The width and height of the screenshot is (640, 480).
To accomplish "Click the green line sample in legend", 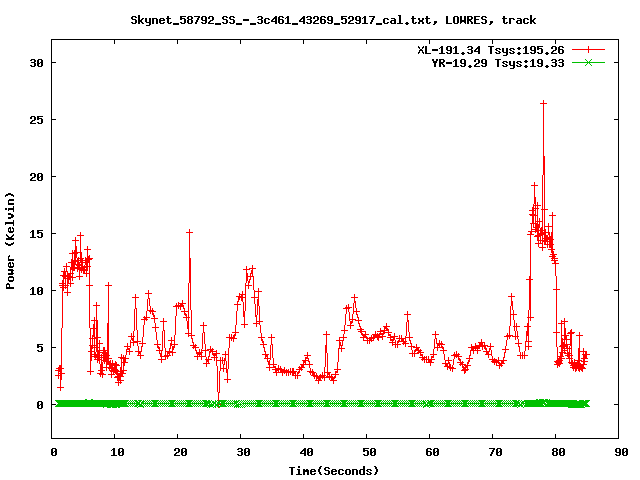I will point(588,62).
